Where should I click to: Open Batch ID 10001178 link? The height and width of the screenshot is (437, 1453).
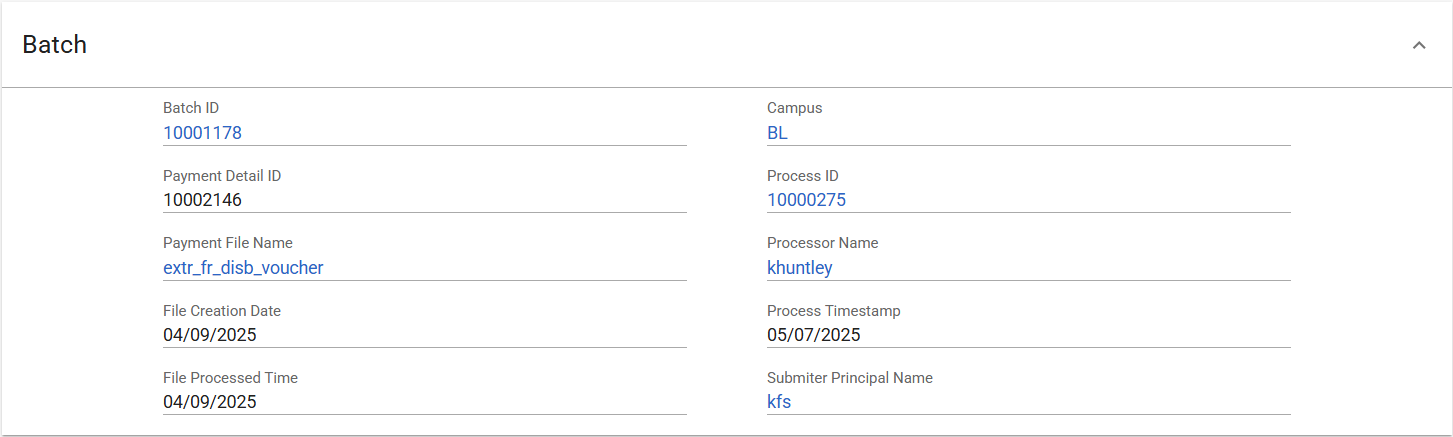click(202, 132)
